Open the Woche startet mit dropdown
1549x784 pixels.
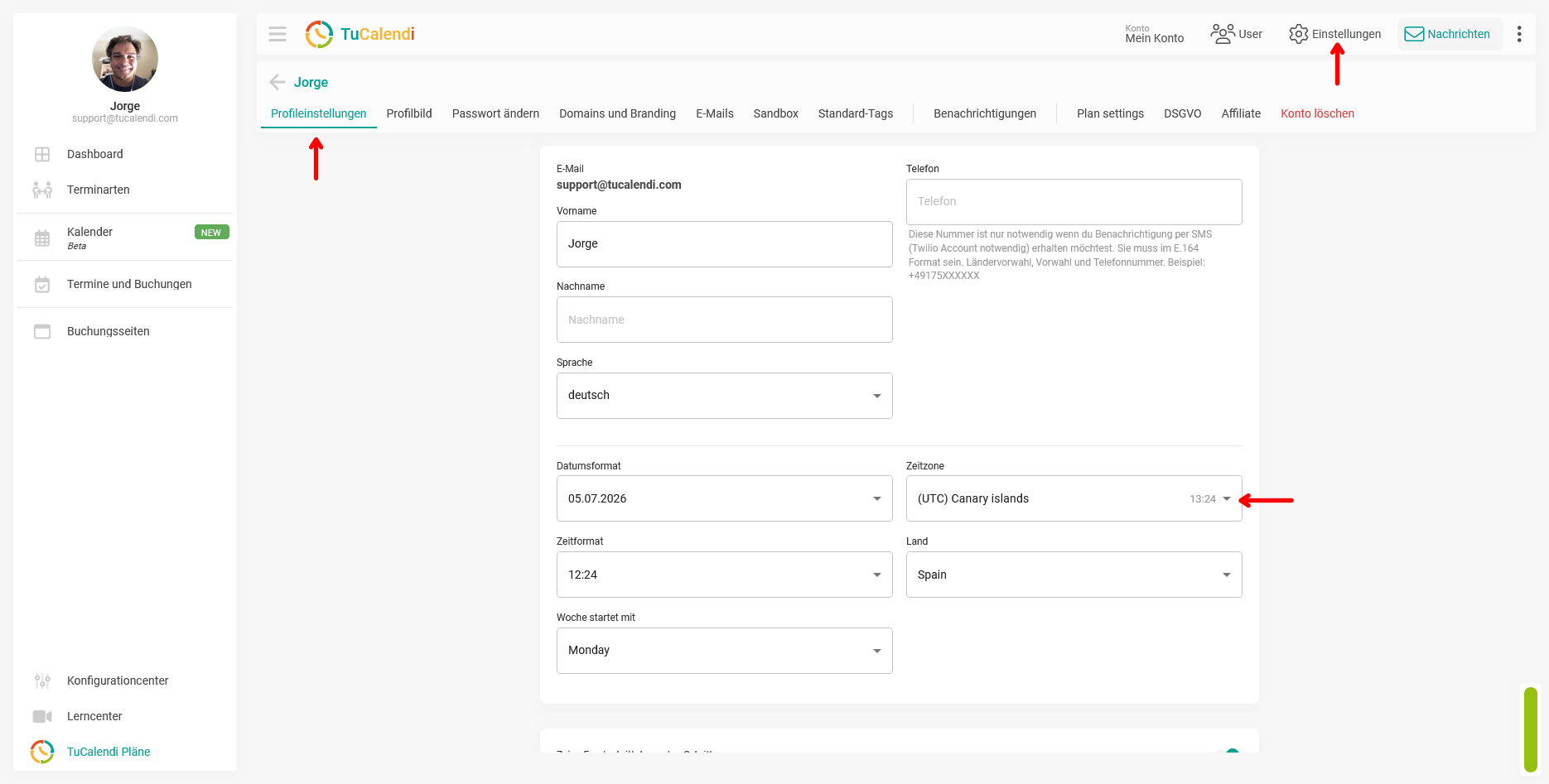(x=724, y=651)
